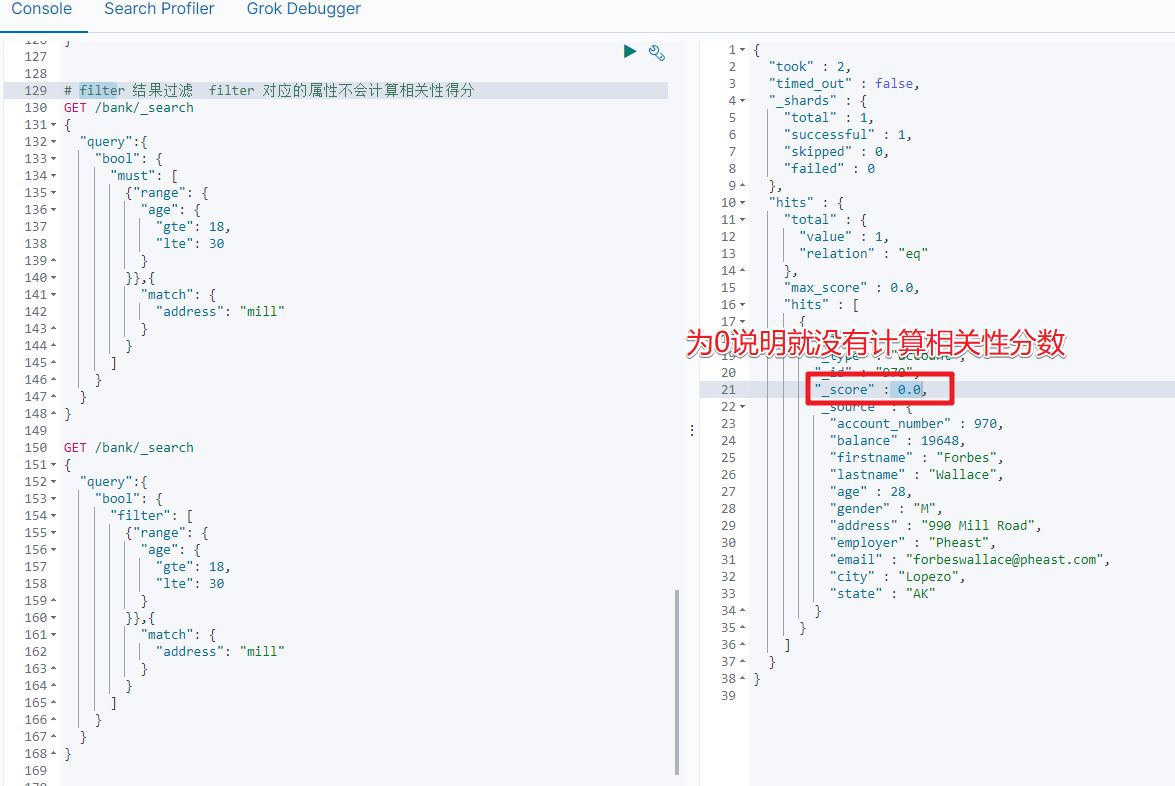Fold the "total" block at output line 11

coord(743,220)
